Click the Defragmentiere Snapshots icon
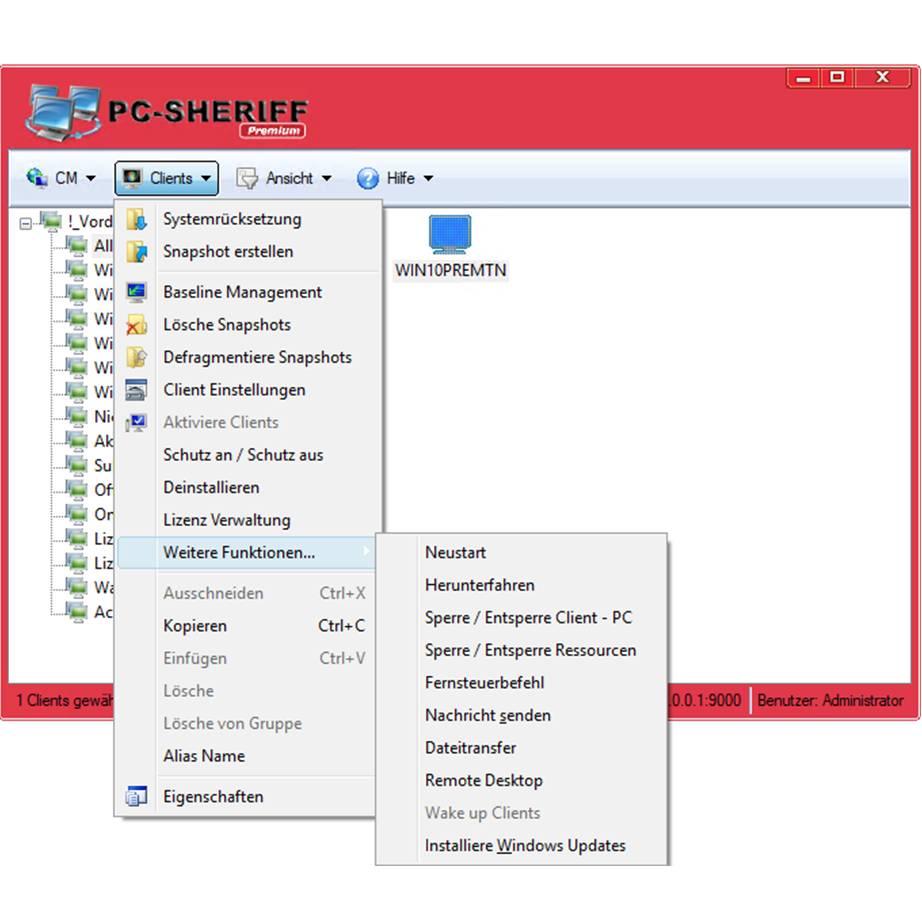This screenshot has width=922, height=922. click(x=136, y=358)
